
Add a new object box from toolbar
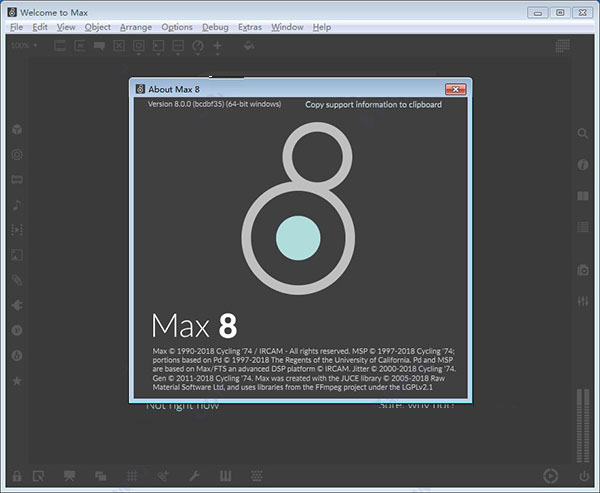click(60, 46)
